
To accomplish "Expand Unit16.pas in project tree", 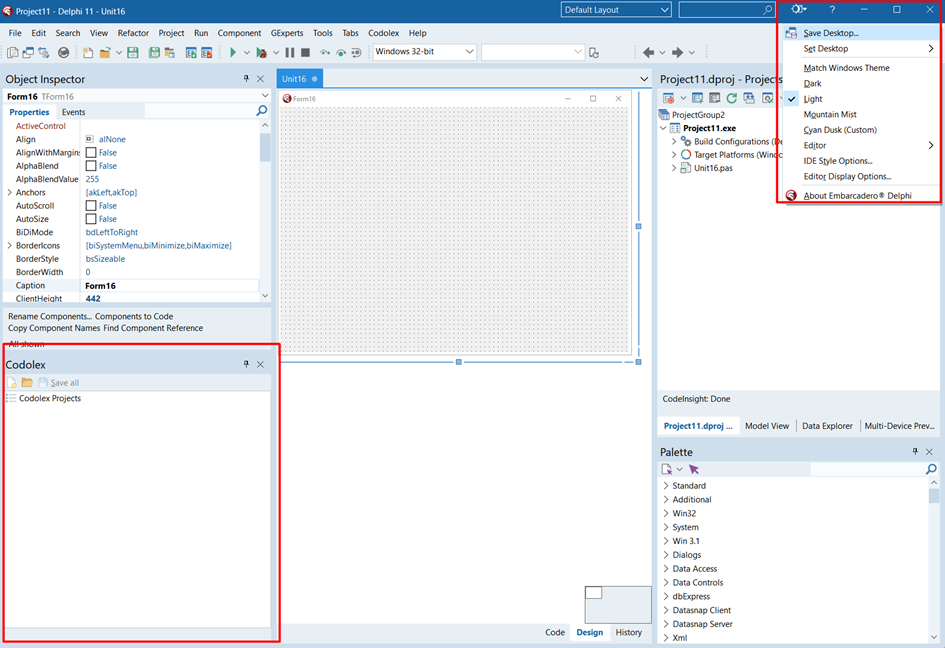I will (x=674, y=168).
